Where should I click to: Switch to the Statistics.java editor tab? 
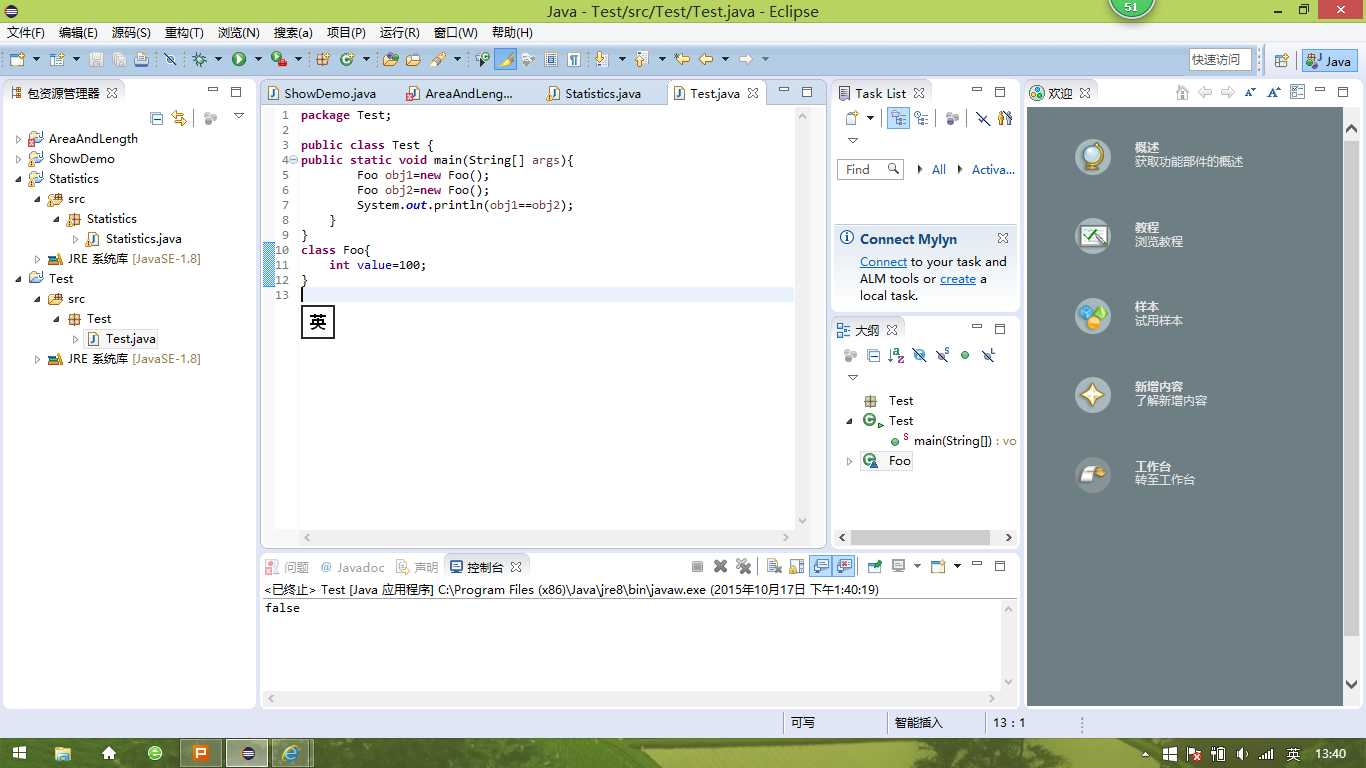point(602,93)
